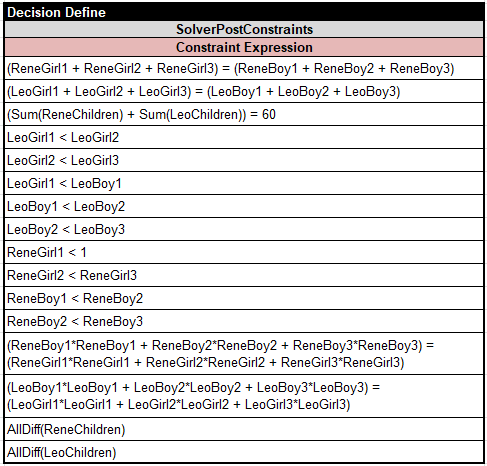
Task: Select the ReneBoy1 < ReneBoy2 row
Action: [244, 298]
